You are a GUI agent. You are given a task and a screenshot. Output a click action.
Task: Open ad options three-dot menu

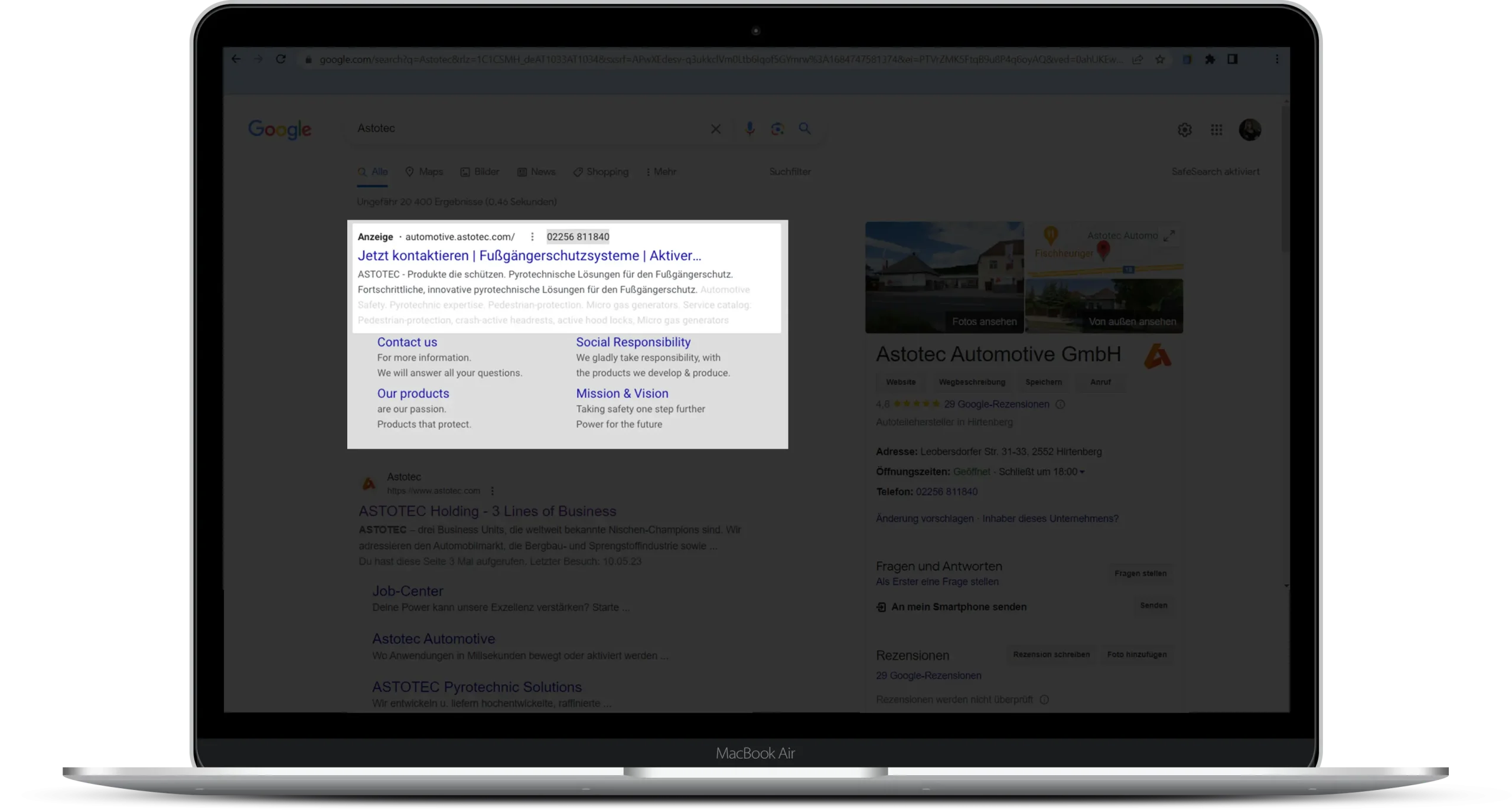click(x=532, y=237)
